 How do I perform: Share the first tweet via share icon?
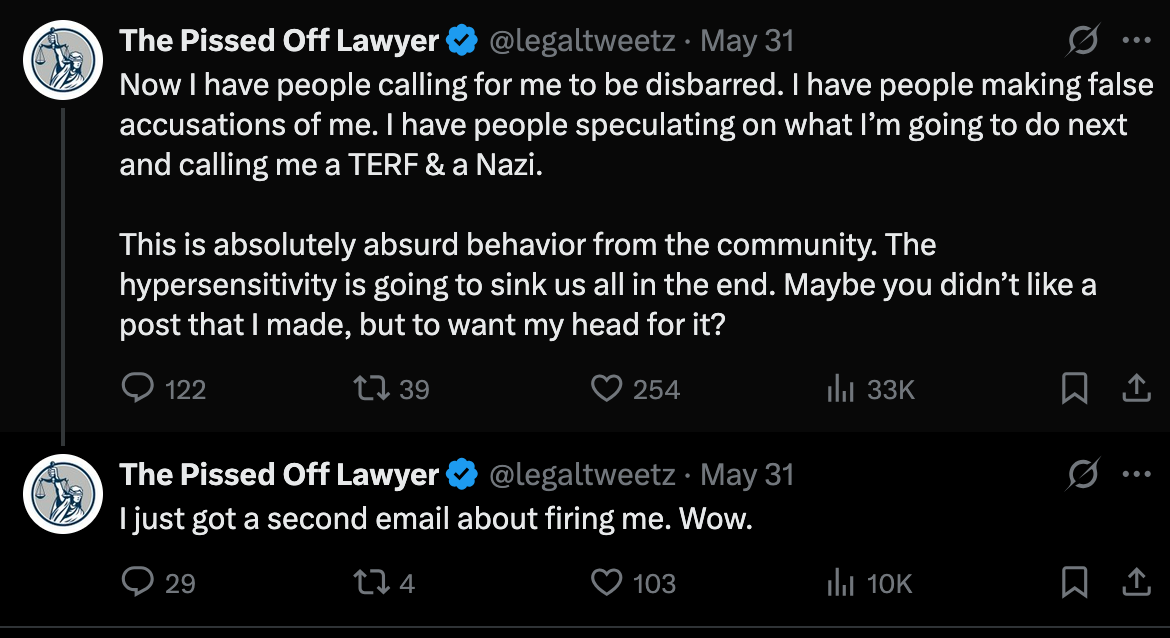(1136, 388)
